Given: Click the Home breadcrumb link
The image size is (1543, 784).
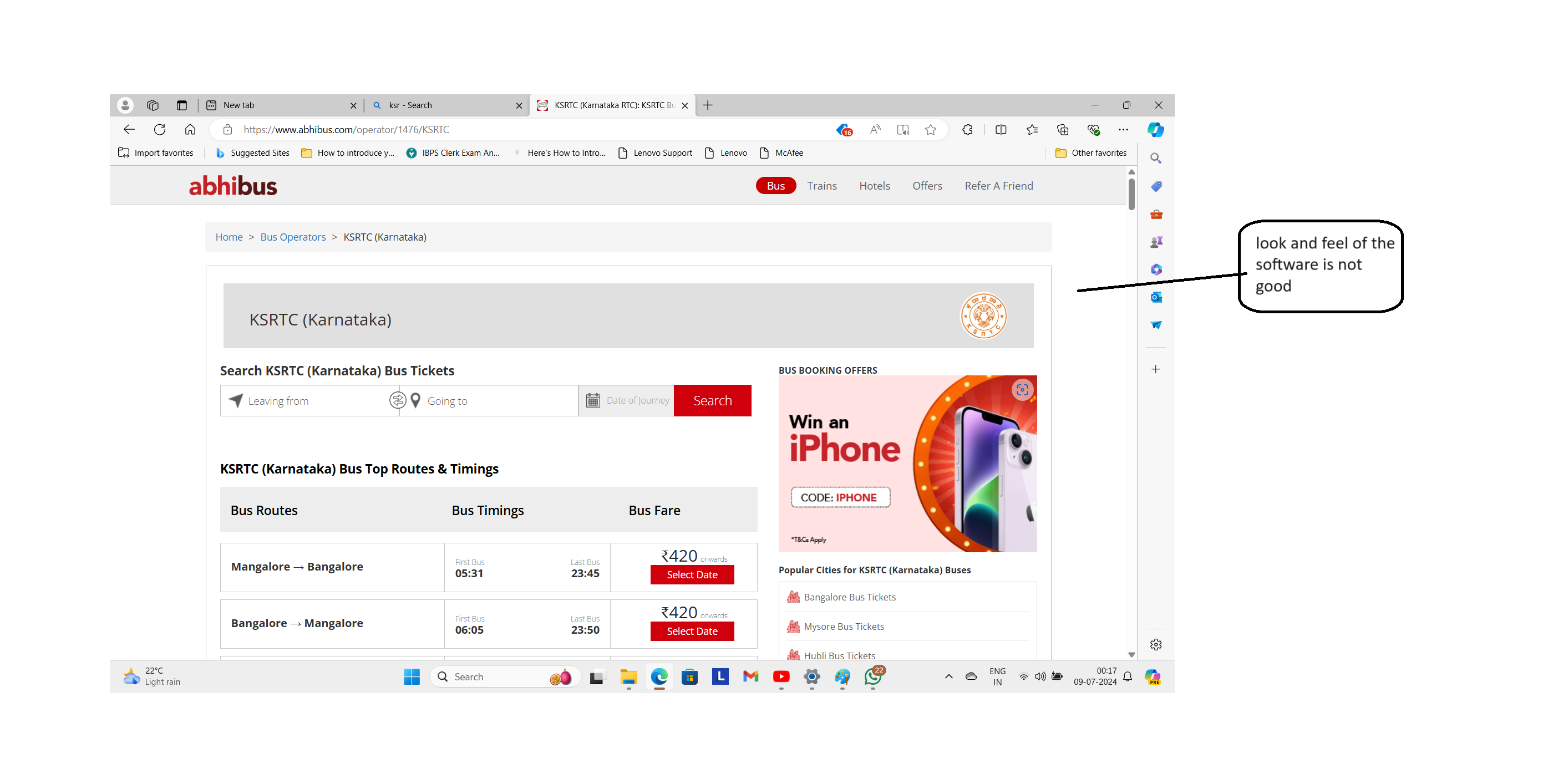Looking at the screenshot, I should pyautogui.click(x=229, y=237).
